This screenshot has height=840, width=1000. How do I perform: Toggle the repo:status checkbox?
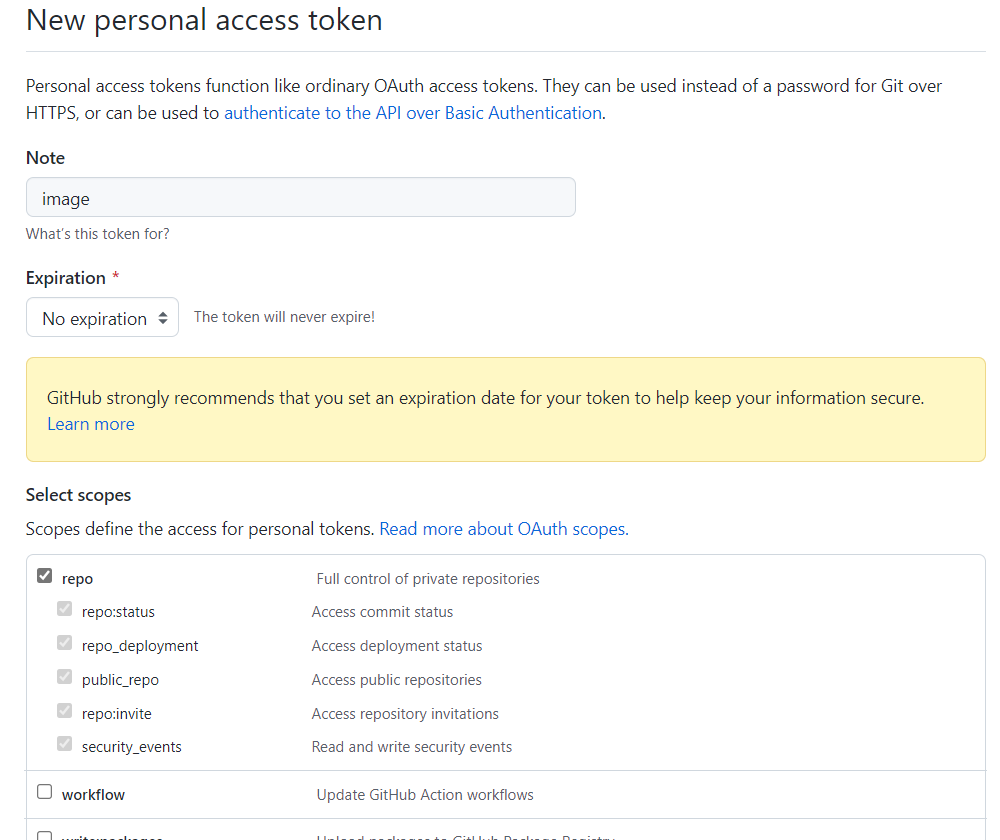tap(65, 609)
